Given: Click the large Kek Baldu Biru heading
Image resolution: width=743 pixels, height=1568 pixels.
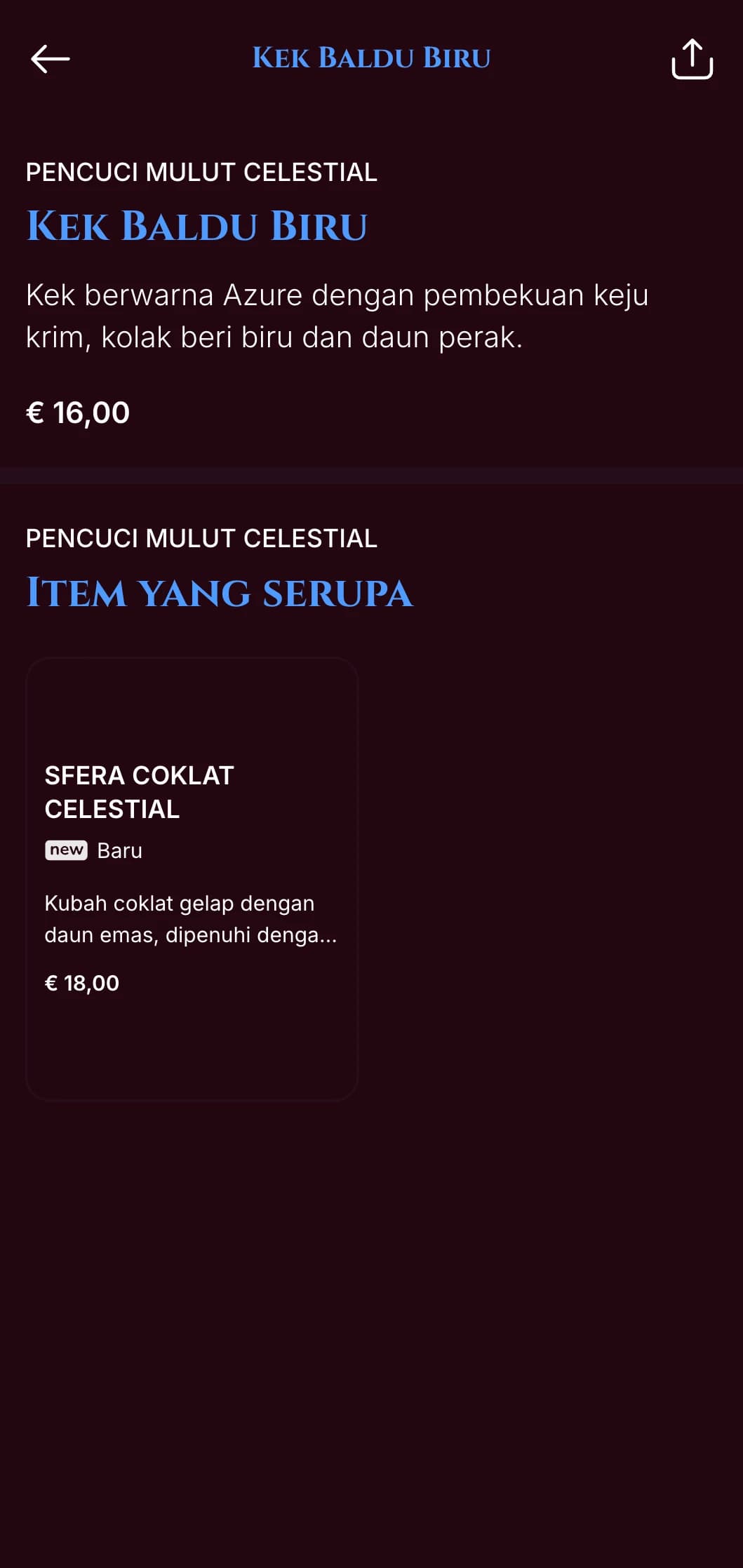Looking at the screenshot, I should point(196,226).
